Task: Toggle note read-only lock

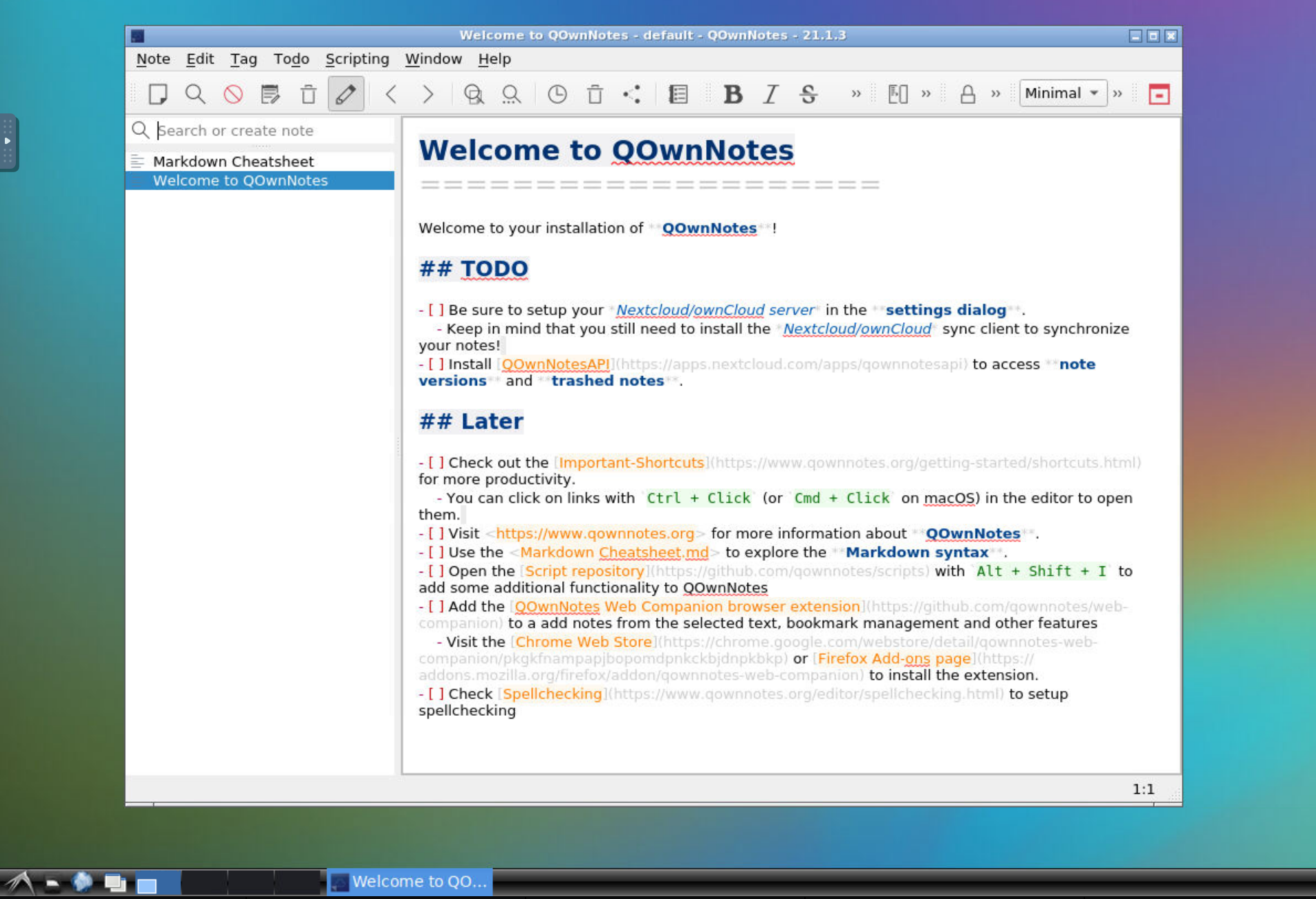Action: [x=967, y=93]
